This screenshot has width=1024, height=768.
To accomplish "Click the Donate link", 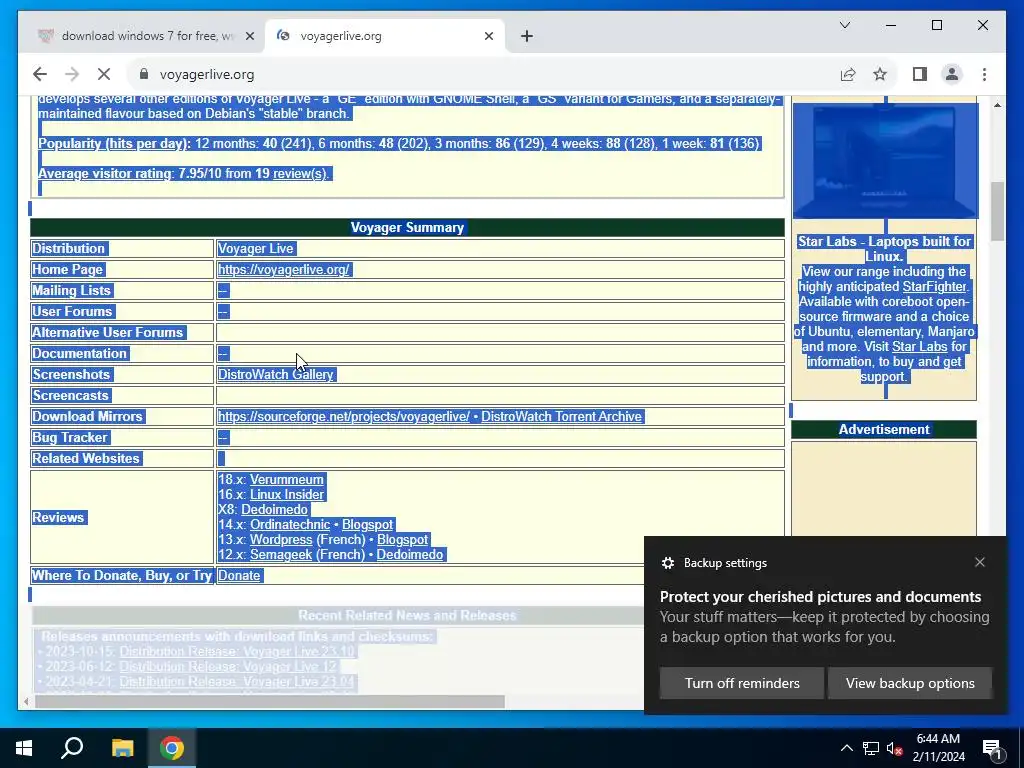I will [239, 575].
